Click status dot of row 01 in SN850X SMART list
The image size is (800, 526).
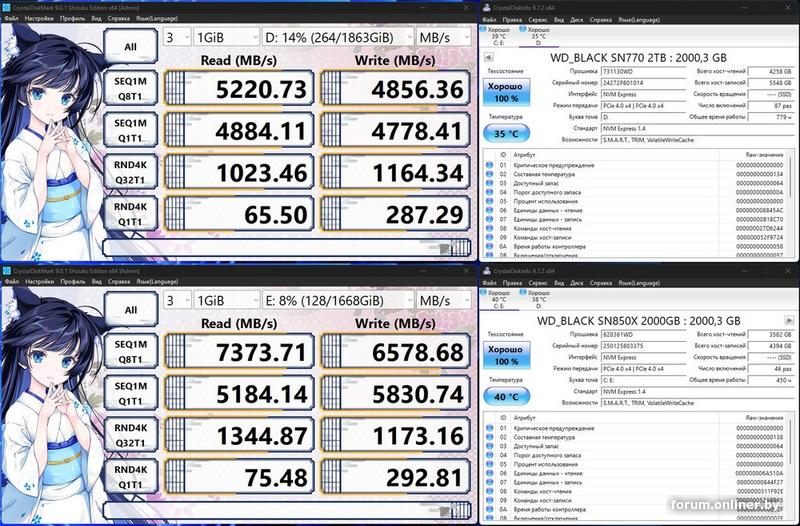489,429
